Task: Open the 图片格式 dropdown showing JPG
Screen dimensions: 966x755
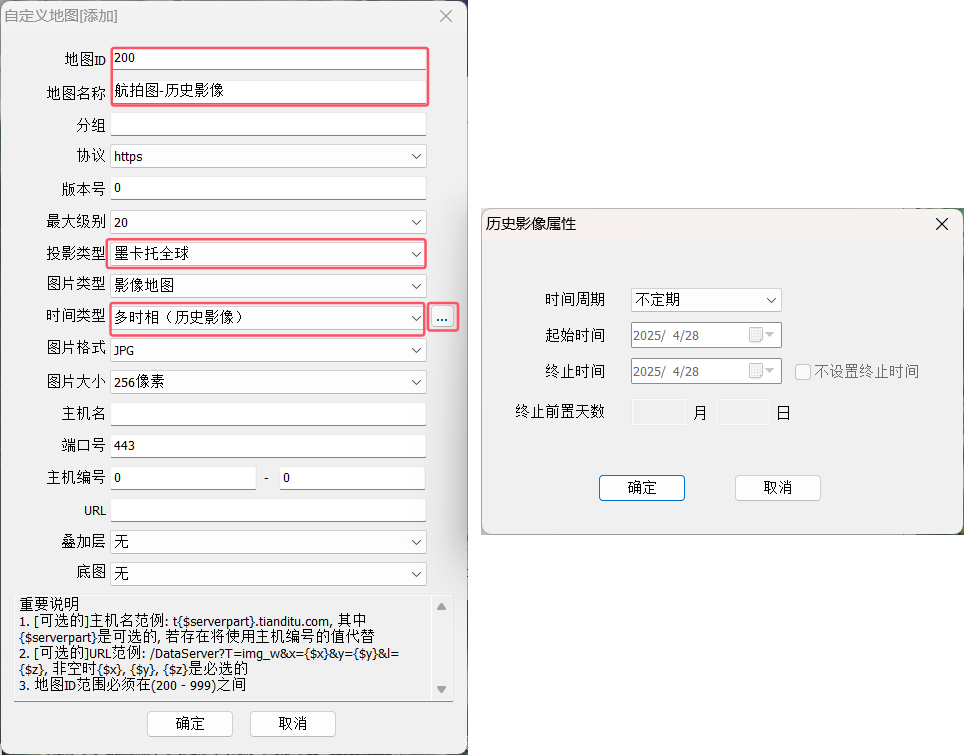Action: click(268, 350)
